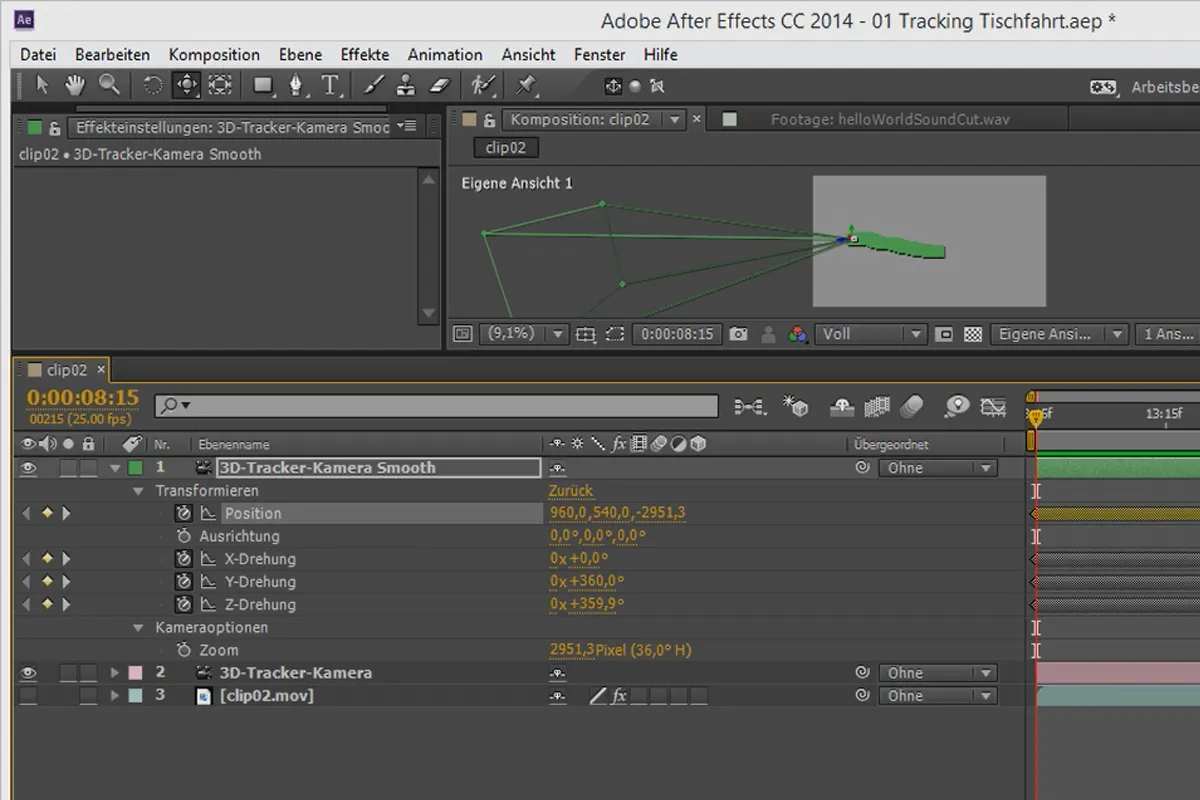This screenshot has width=1200, height=800.
Task: Open the Animation menu
Action: pos(445,55)
